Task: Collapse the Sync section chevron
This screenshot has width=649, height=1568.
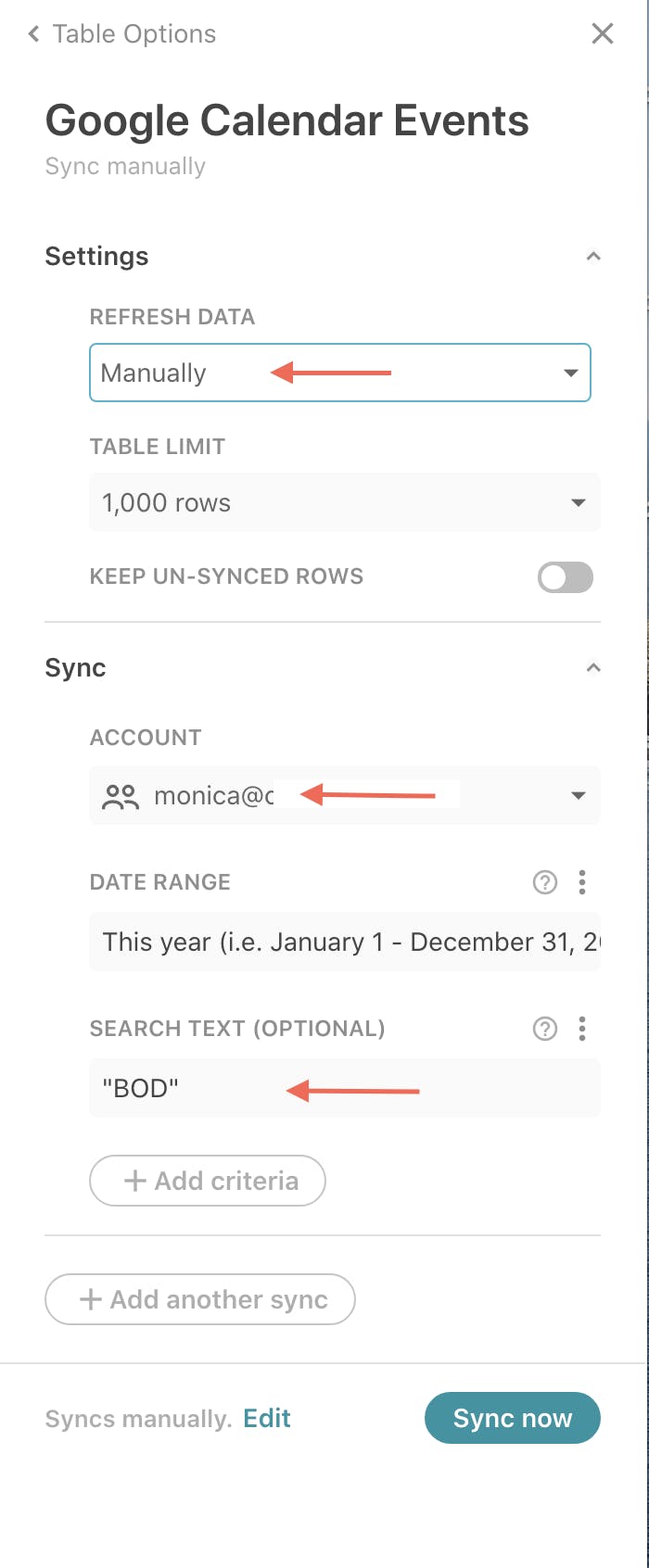Action: coord(593,667)
